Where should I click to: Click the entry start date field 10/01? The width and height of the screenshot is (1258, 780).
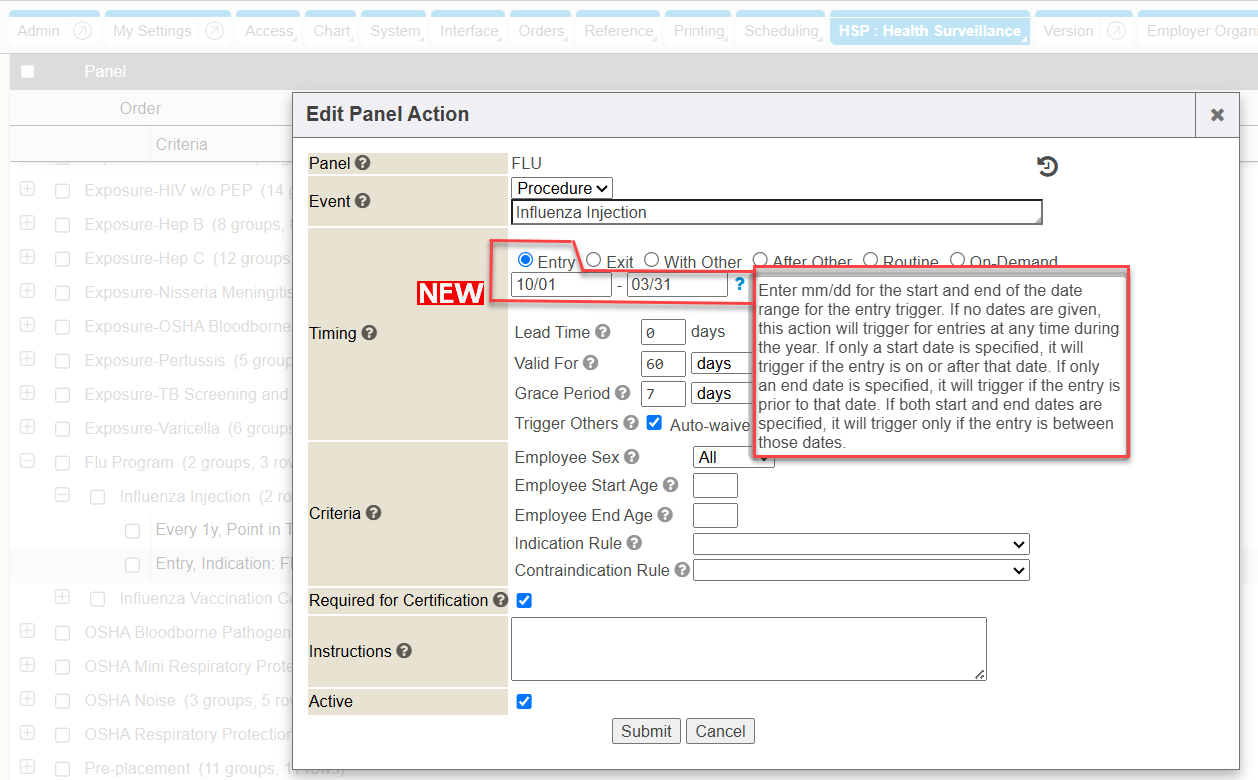(561, 285)
